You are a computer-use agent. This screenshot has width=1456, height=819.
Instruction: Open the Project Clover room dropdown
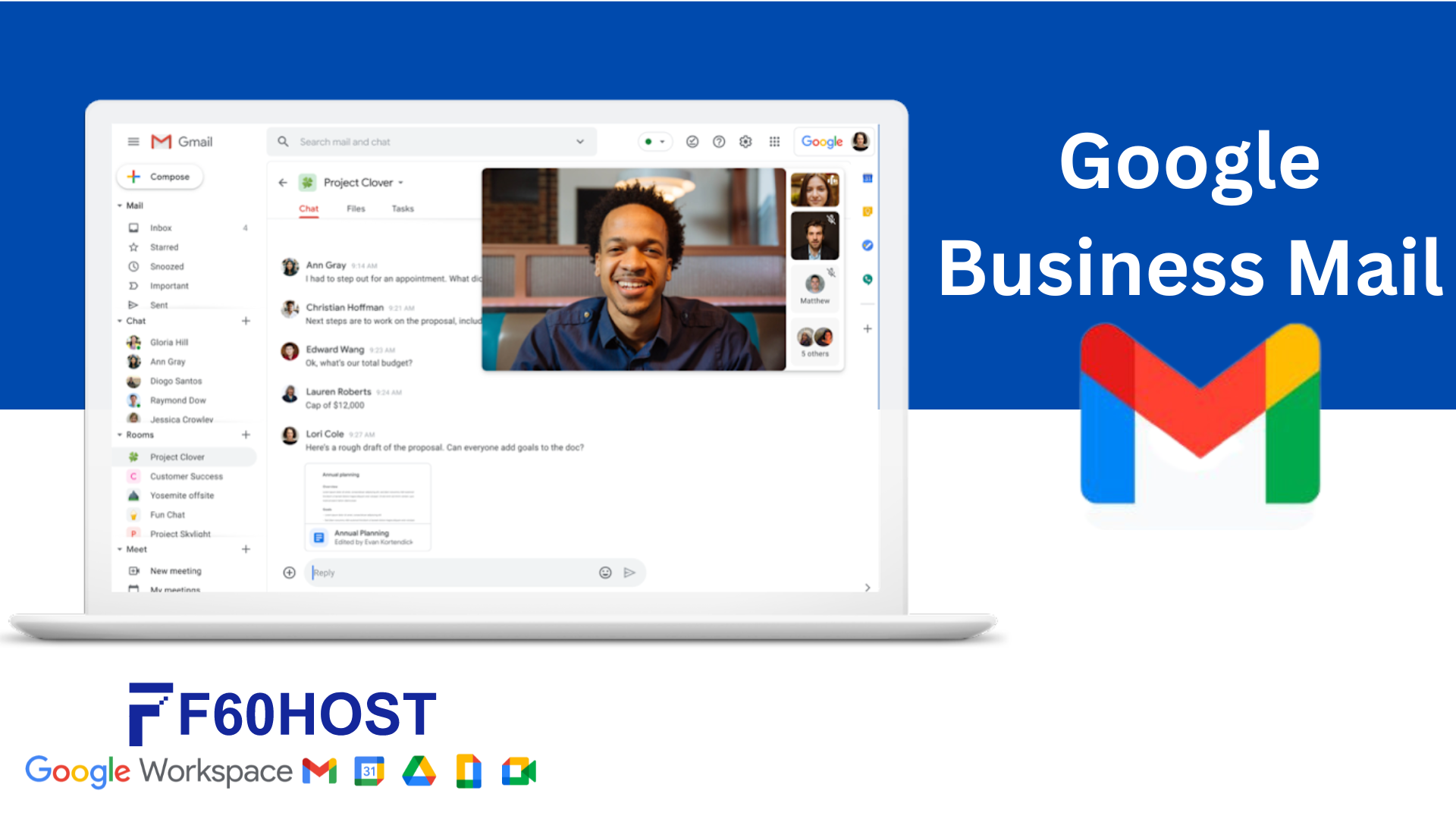[400, 183]
